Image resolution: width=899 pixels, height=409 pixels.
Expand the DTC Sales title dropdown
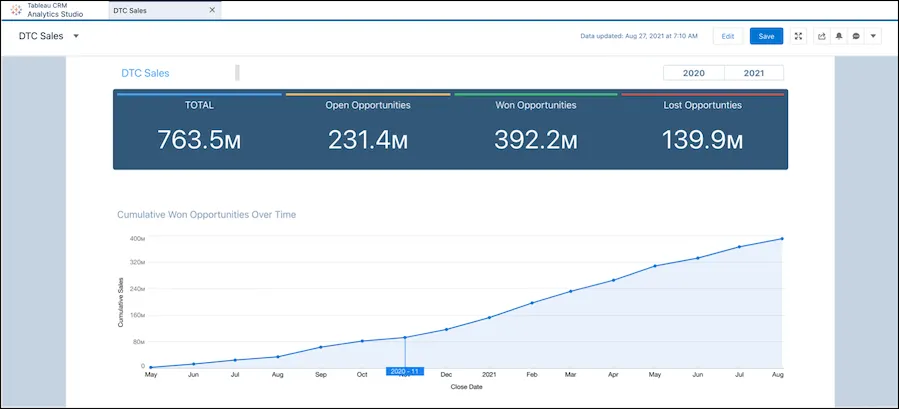[76, 36]
